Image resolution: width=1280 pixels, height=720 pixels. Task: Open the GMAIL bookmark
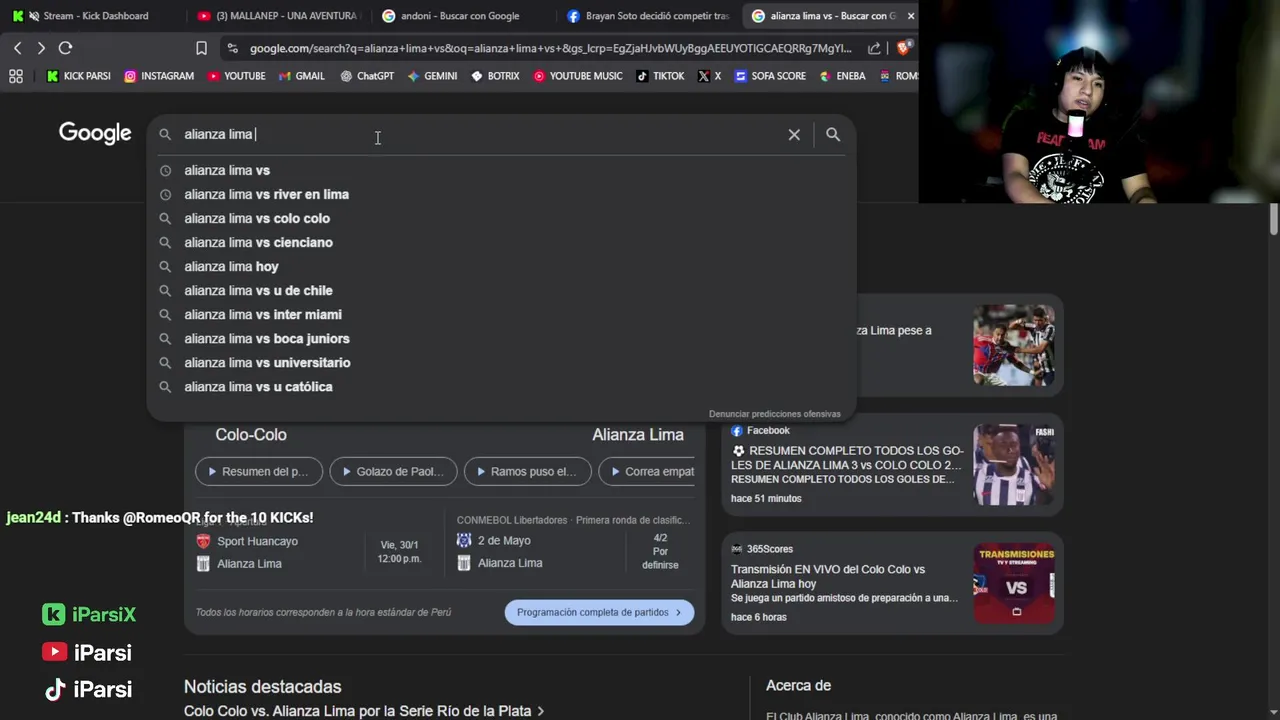(302, 76)
